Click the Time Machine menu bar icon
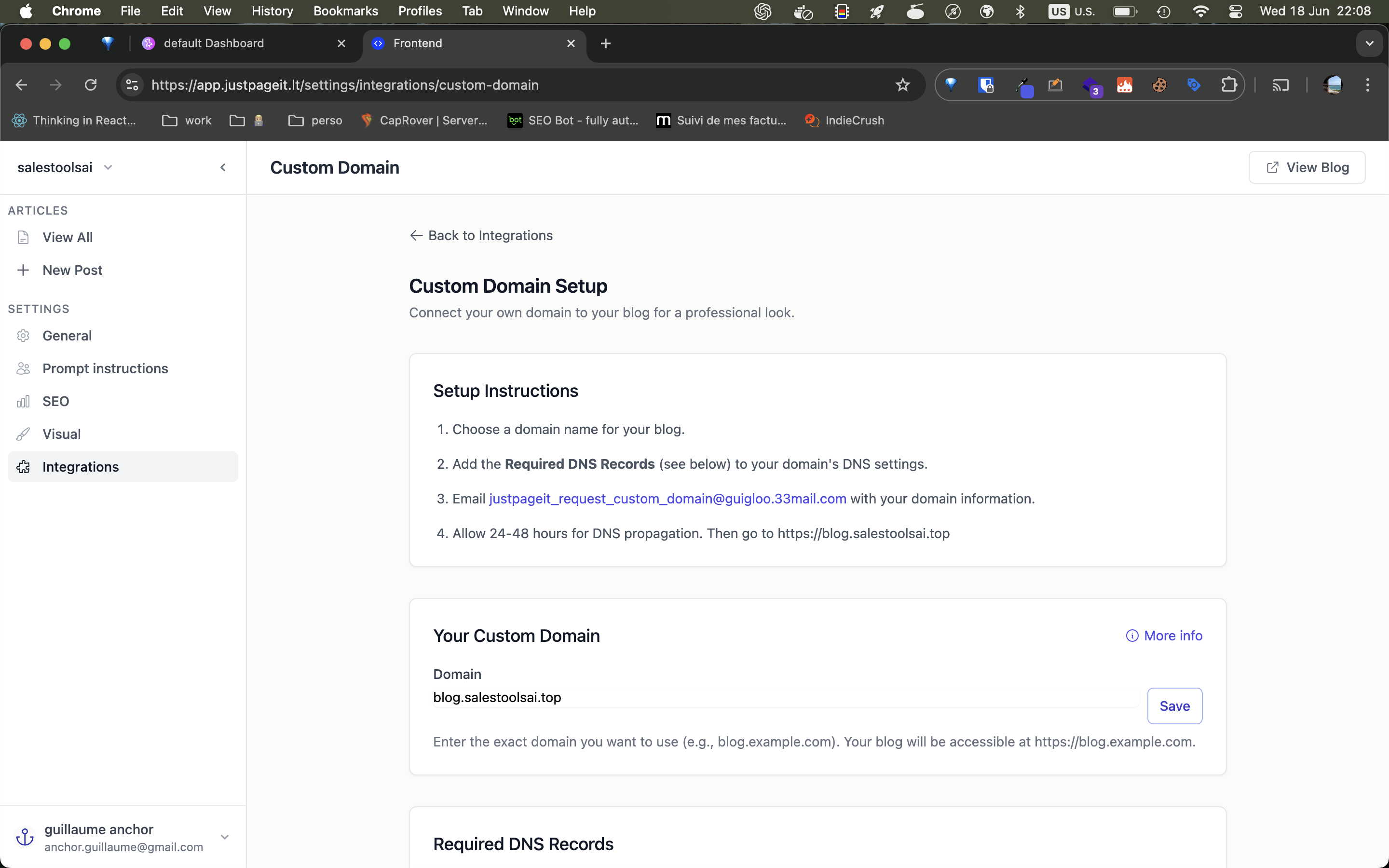The width and height of the screenshot is (1389, 868). [1163, 11]
